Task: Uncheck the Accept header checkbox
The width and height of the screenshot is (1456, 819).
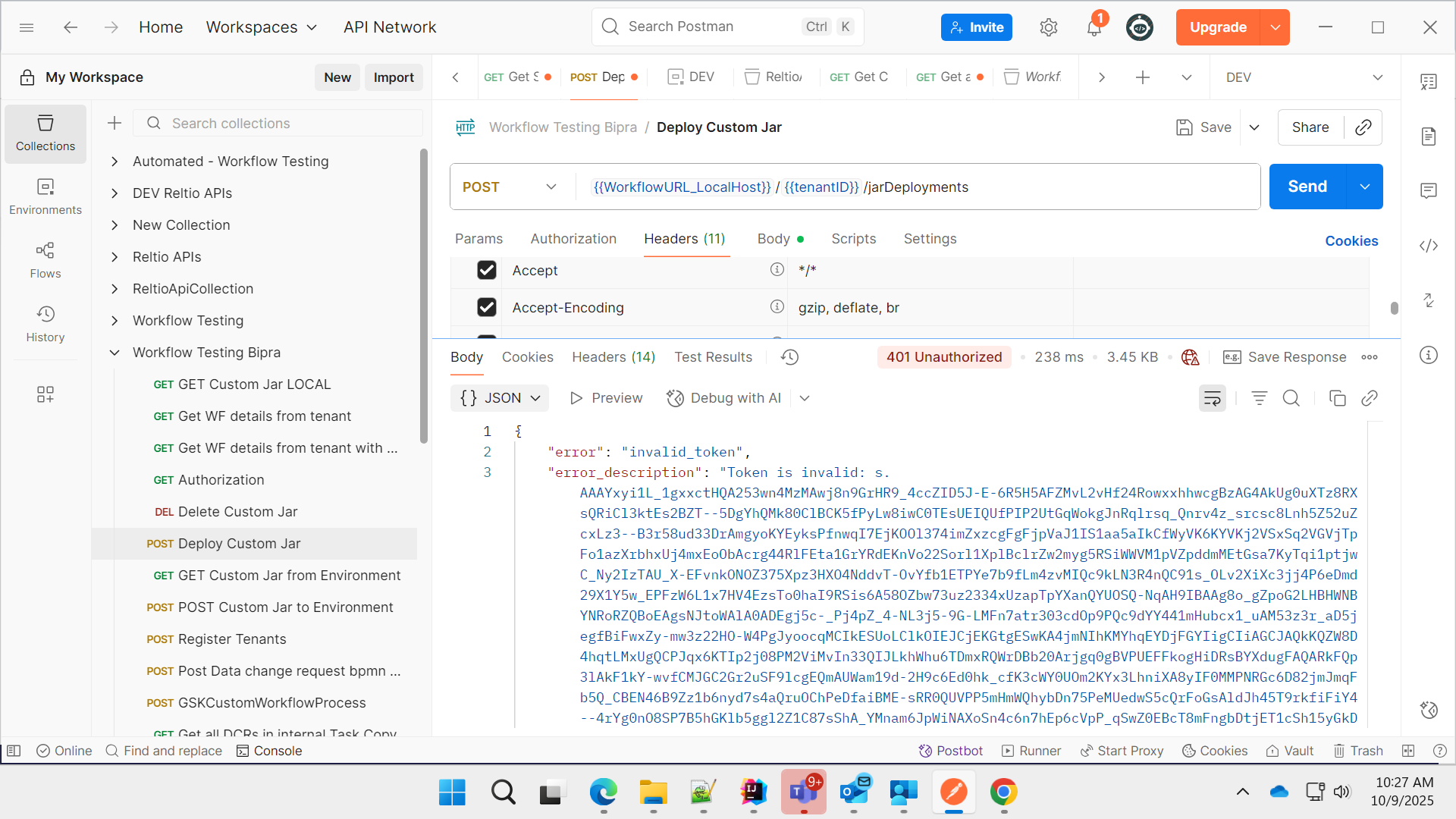Action: coord(487,271)
